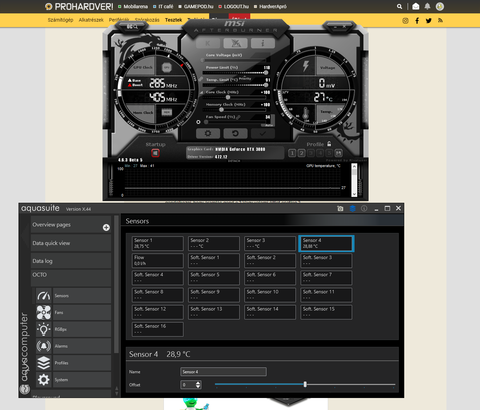The height and width of the screenshot is (410, 480).
Task: Open ProHardver notifications bell icon
Action: 428,6
